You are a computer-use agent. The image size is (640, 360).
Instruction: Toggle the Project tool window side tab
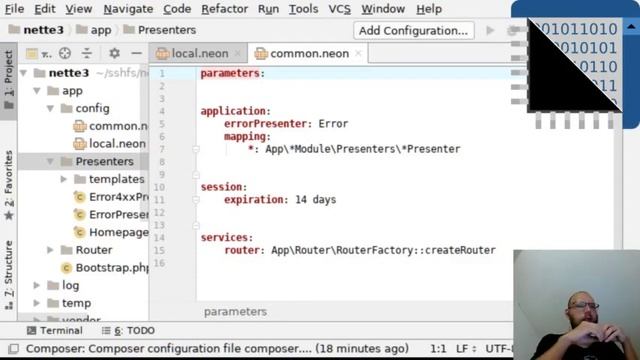[x=9, y=80]
